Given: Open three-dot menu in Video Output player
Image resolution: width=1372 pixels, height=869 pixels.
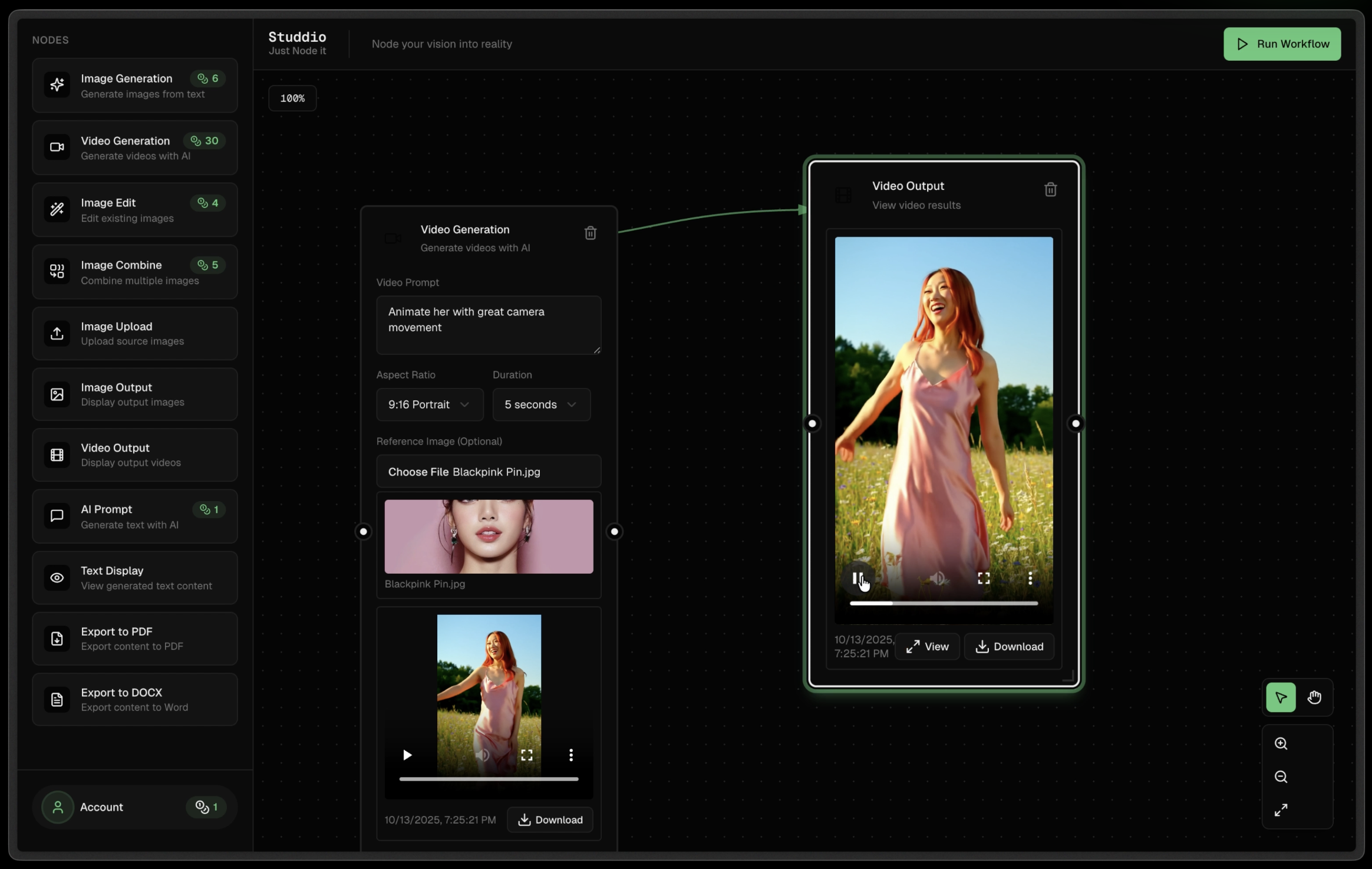Looking at the screenshot, I should (1030, 578).
